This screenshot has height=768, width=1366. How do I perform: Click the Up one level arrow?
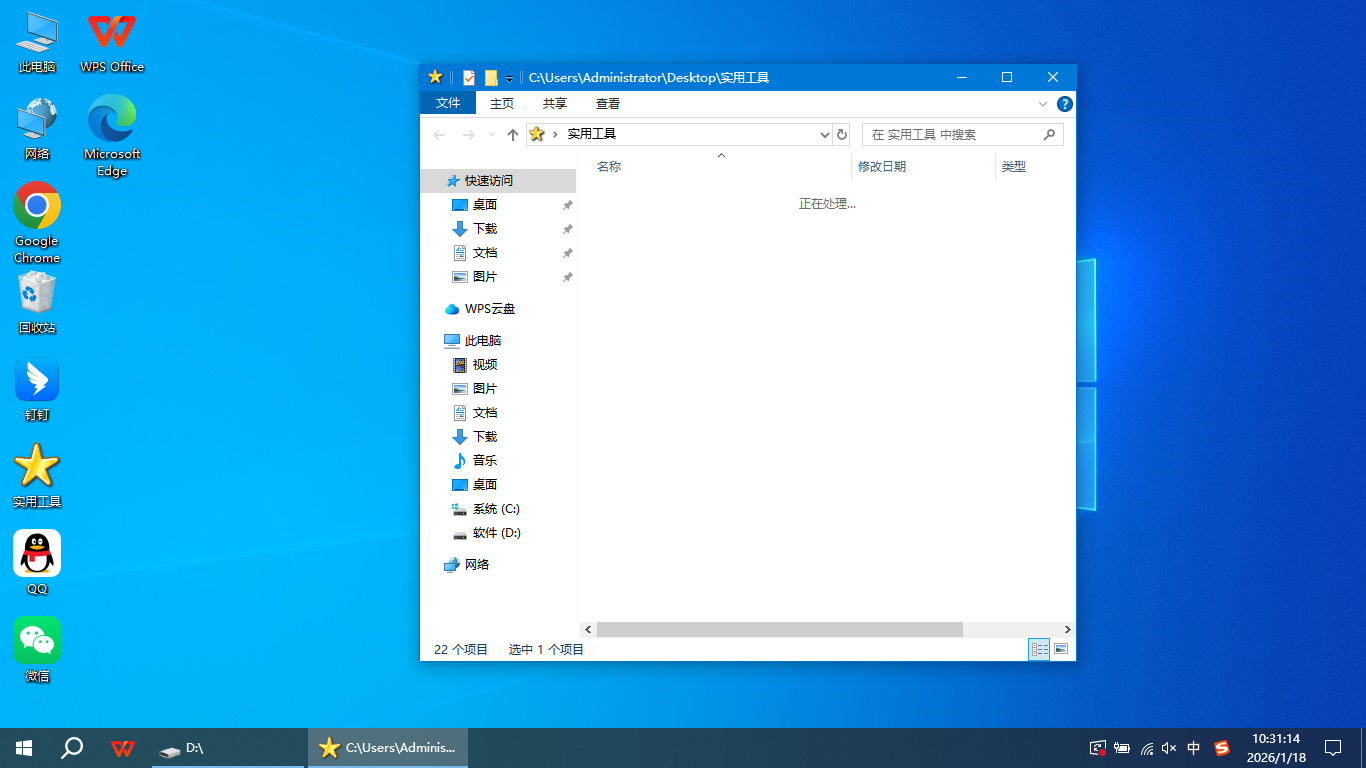pos(513,135)
